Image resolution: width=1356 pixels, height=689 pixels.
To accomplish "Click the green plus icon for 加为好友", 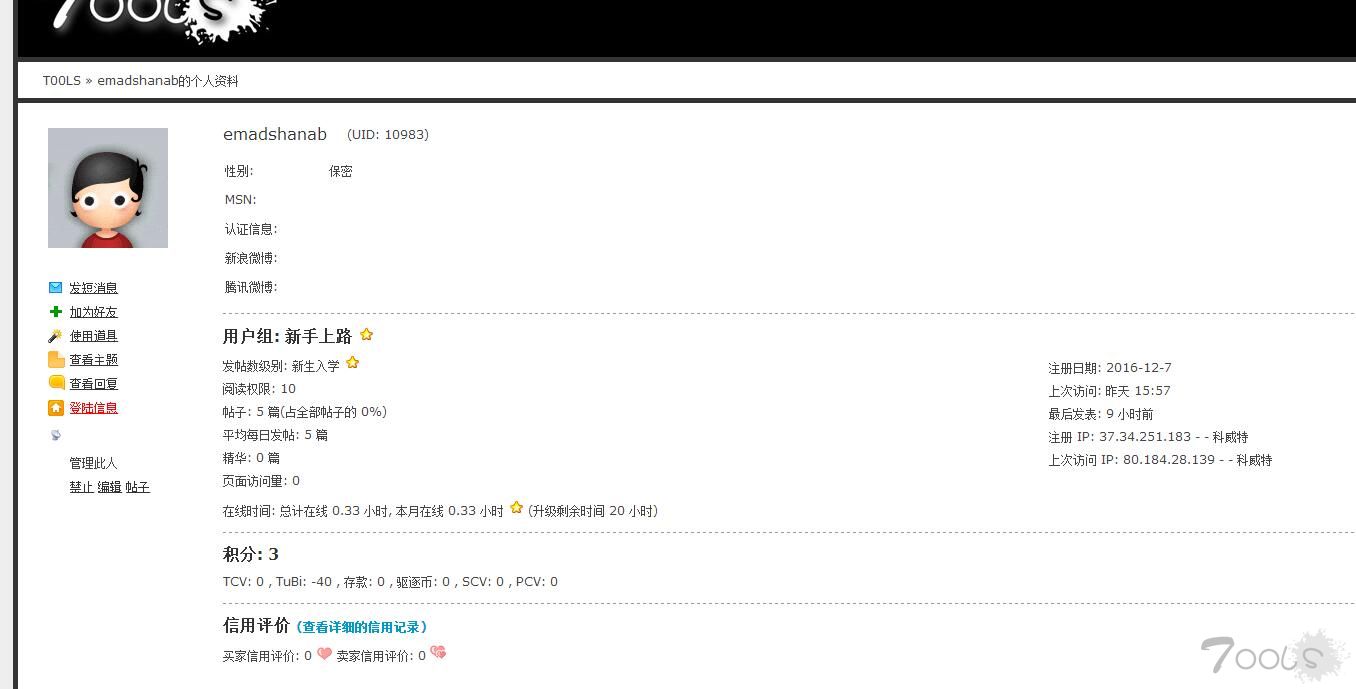I will pyautogui.click(x=56, y=312).
